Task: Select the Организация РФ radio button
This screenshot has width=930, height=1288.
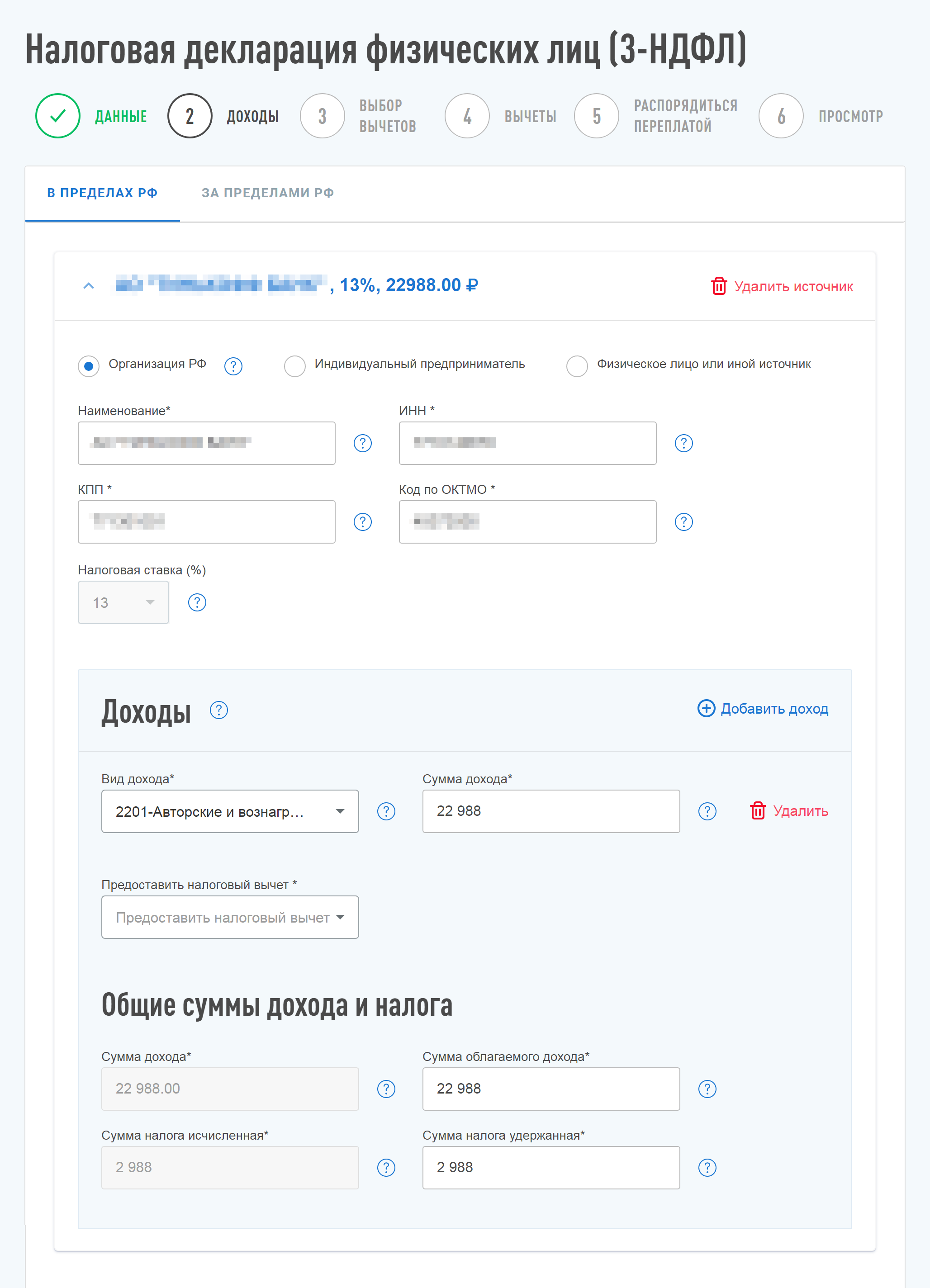Action: 89,366
